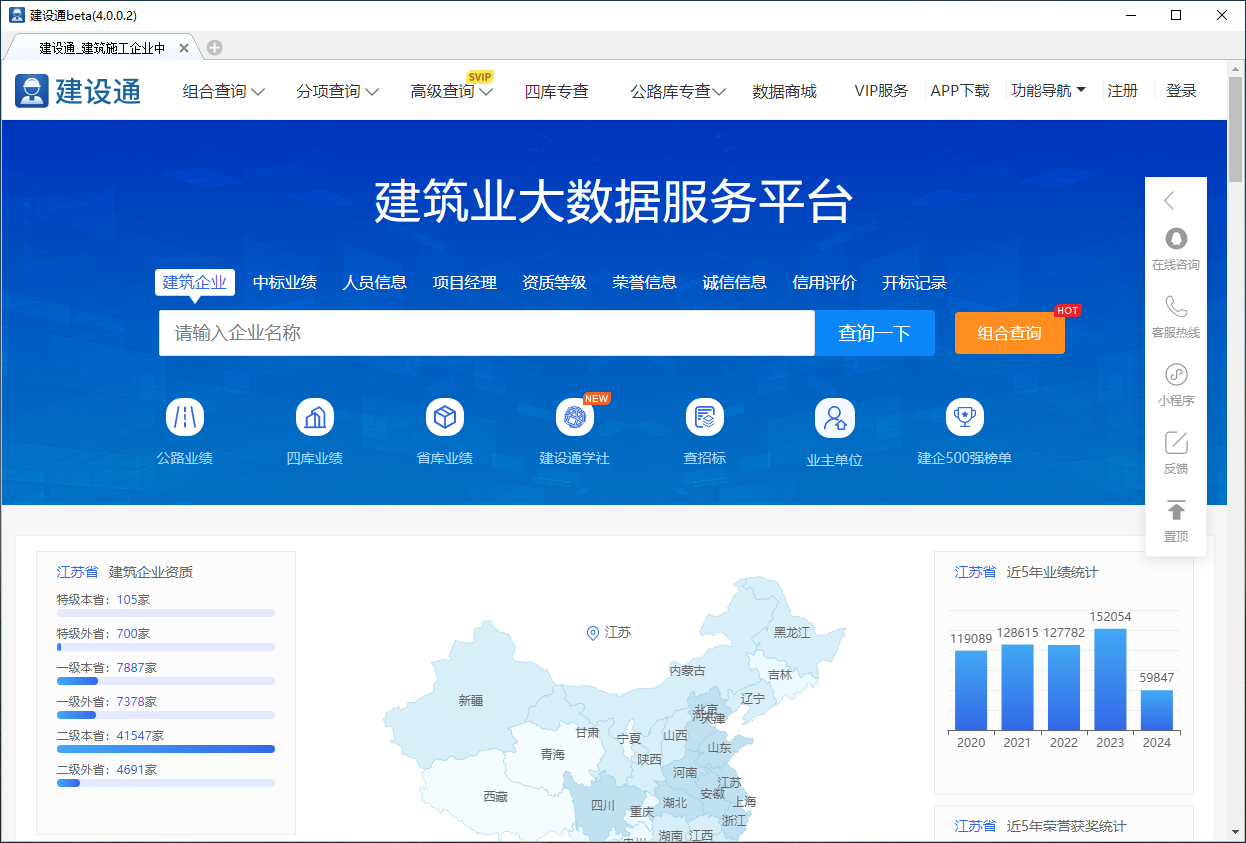Click the 小程序 sidebar icon
This screenshot has width=1246, height=843.
tap(1176, 374)
